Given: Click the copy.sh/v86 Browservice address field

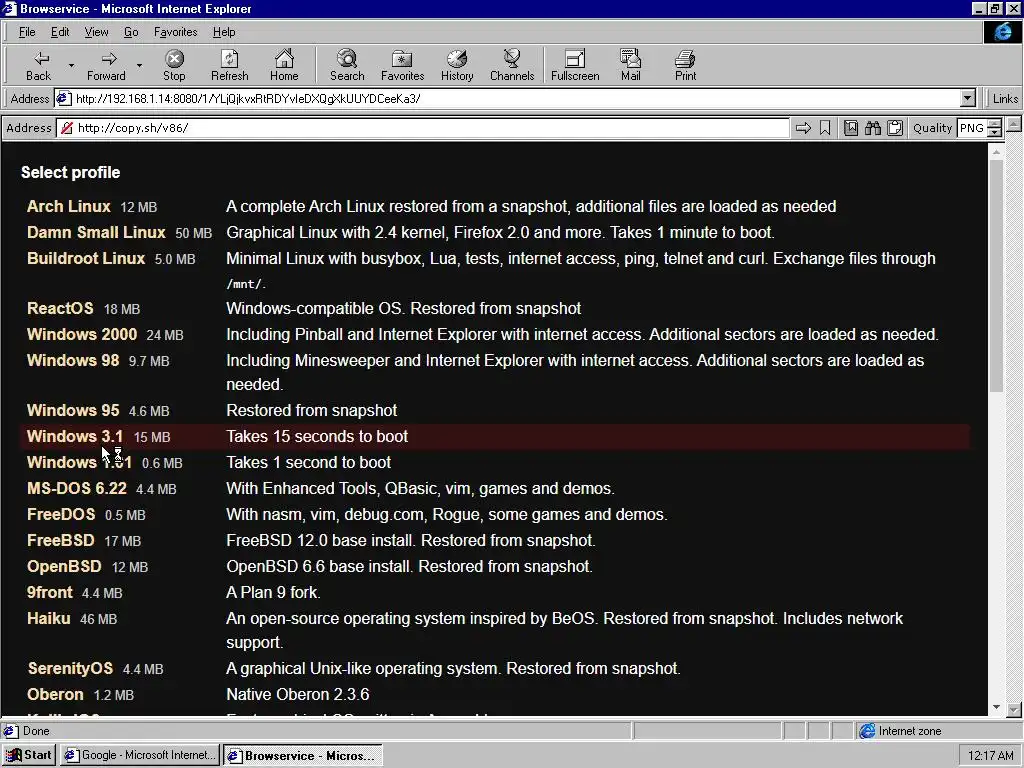Looking at the screenshot, I should pos(423,128).
